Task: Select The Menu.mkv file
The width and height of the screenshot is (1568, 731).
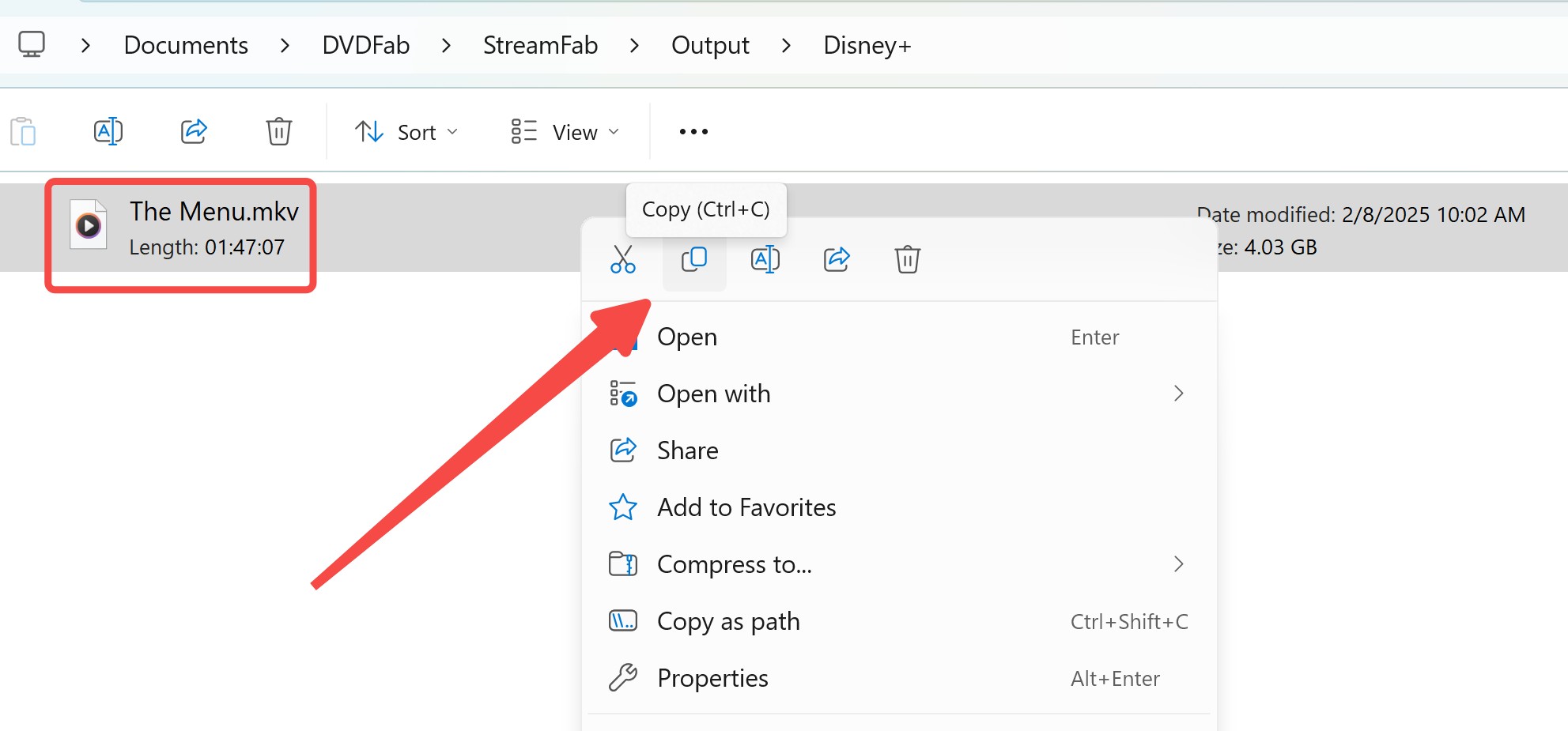Action: tap(213, 211)
